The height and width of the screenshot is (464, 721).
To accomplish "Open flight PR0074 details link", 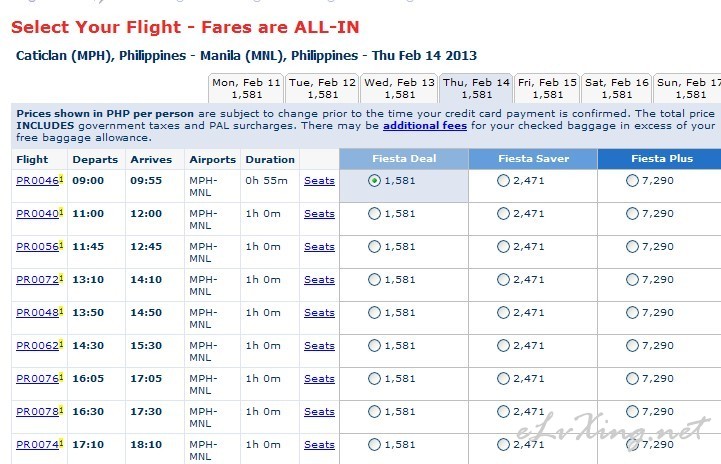I will (38, 445).
